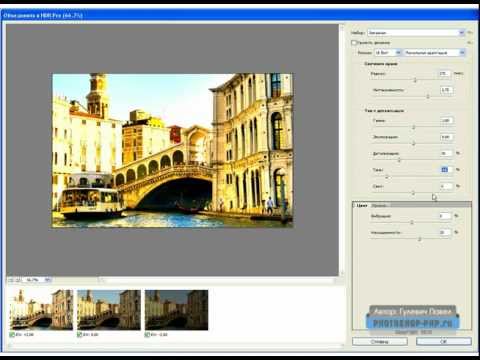Open the zoom percentage dropdown arrow

pos(48,280)
